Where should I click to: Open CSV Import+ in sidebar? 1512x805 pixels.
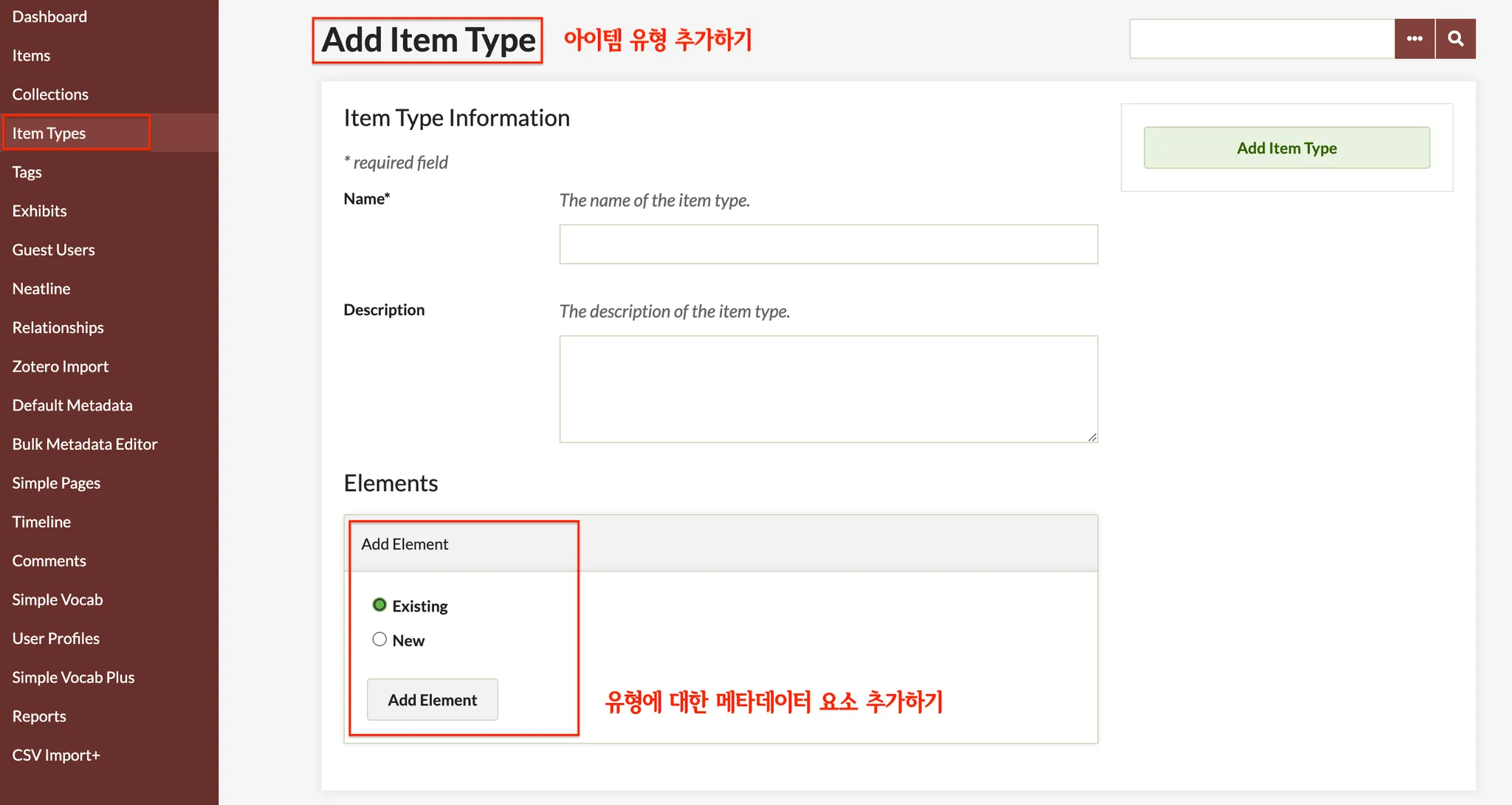coord(55,755)
